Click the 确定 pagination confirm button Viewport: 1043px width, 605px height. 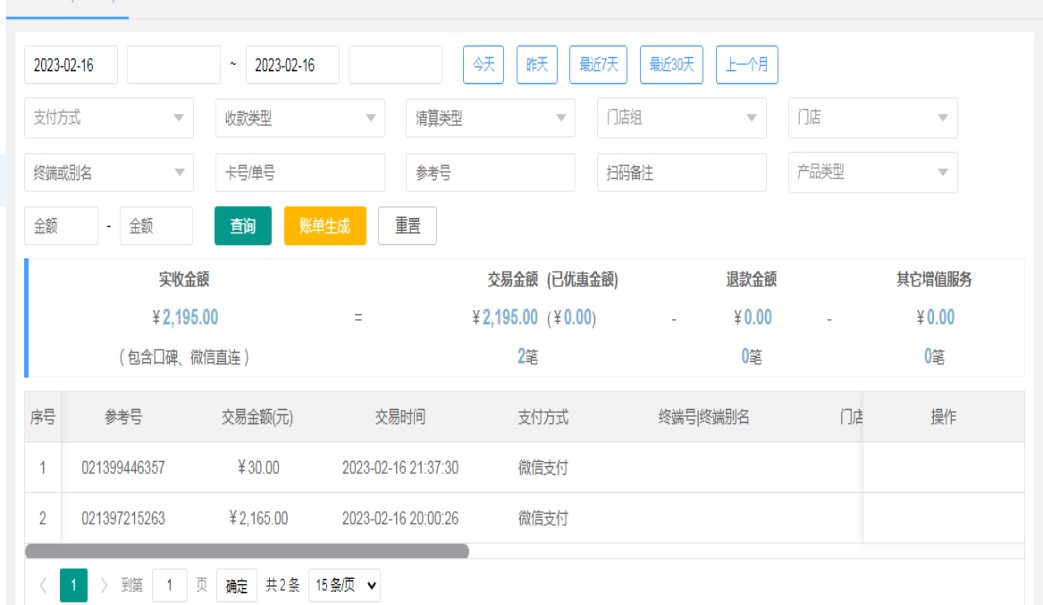click(x=236, y=586)
